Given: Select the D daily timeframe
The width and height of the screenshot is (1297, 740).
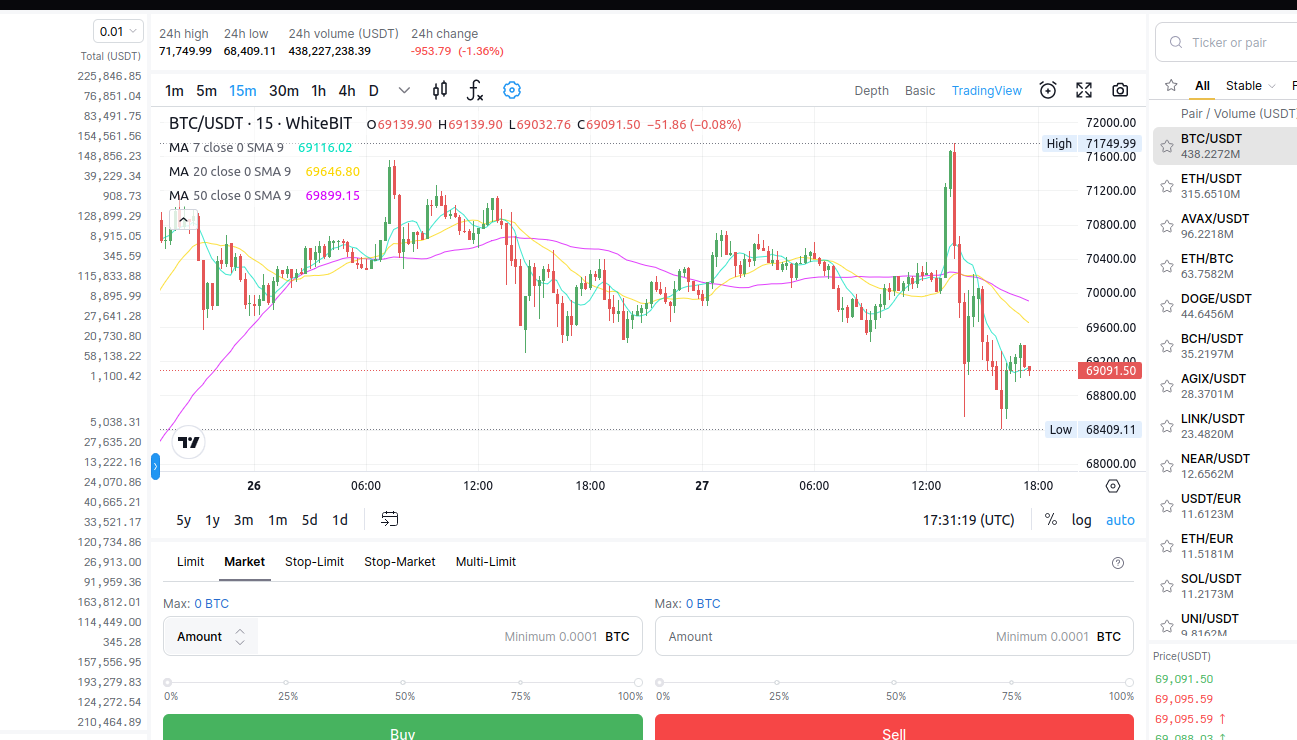Looking at the screenshot, I should point(374,90).
